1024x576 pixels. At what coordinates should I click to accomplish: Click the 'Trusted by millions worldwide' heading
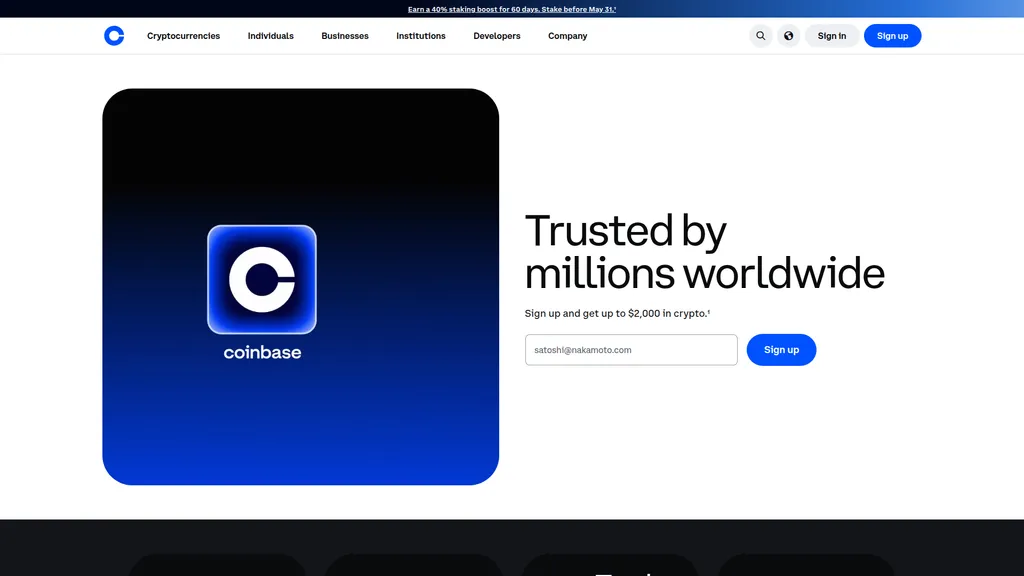[x=705, y=251]
